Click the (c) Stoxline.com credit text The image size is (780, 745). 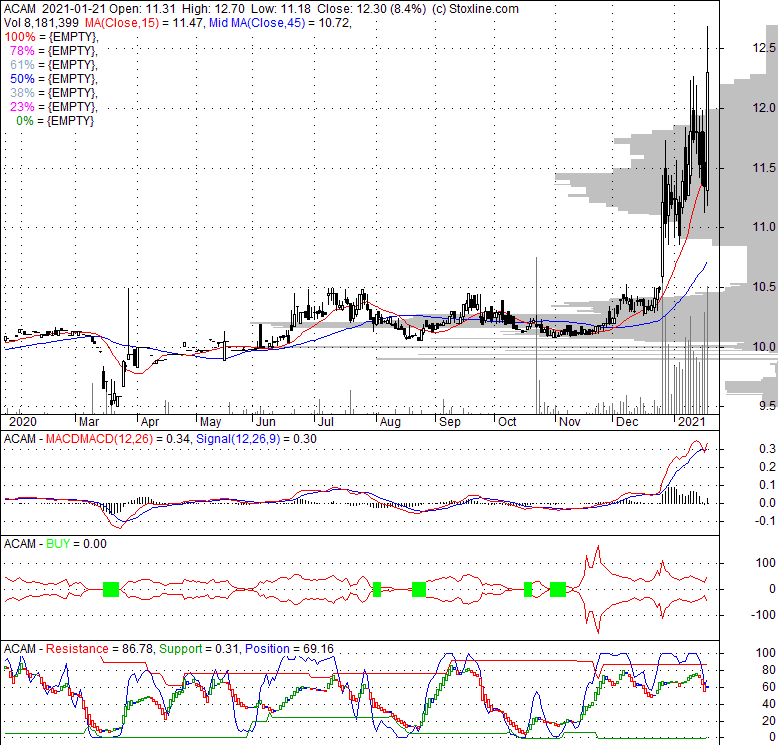tap(475, 9)
